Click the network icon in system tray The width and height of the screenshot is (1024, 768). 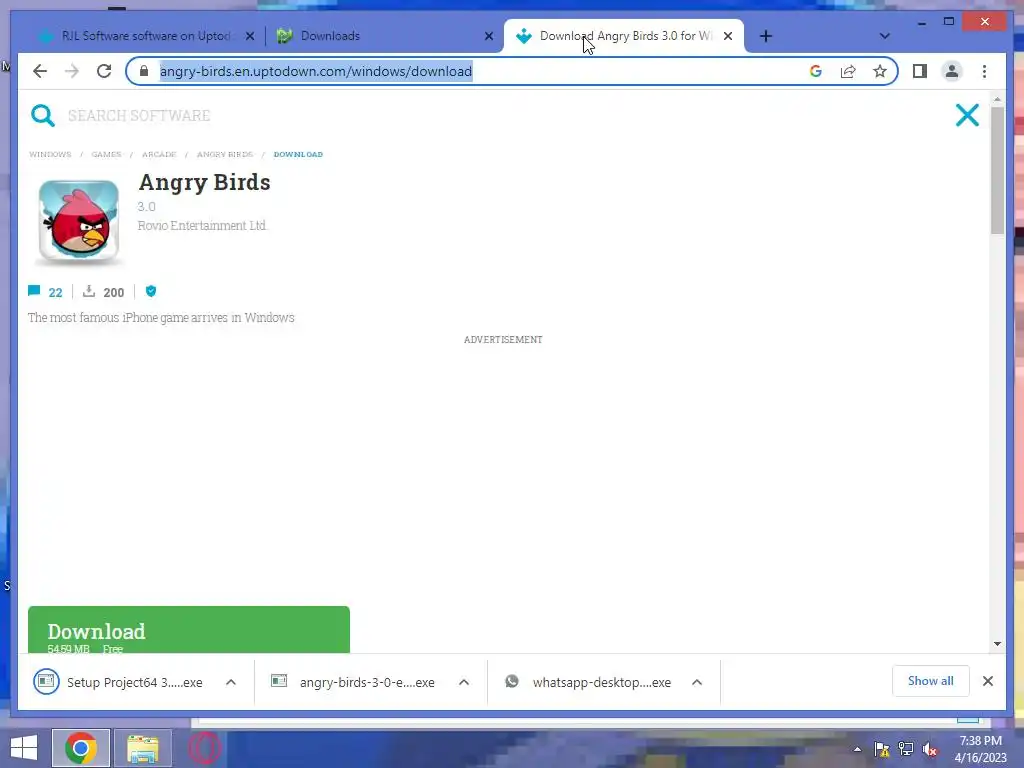coord(906,749)
